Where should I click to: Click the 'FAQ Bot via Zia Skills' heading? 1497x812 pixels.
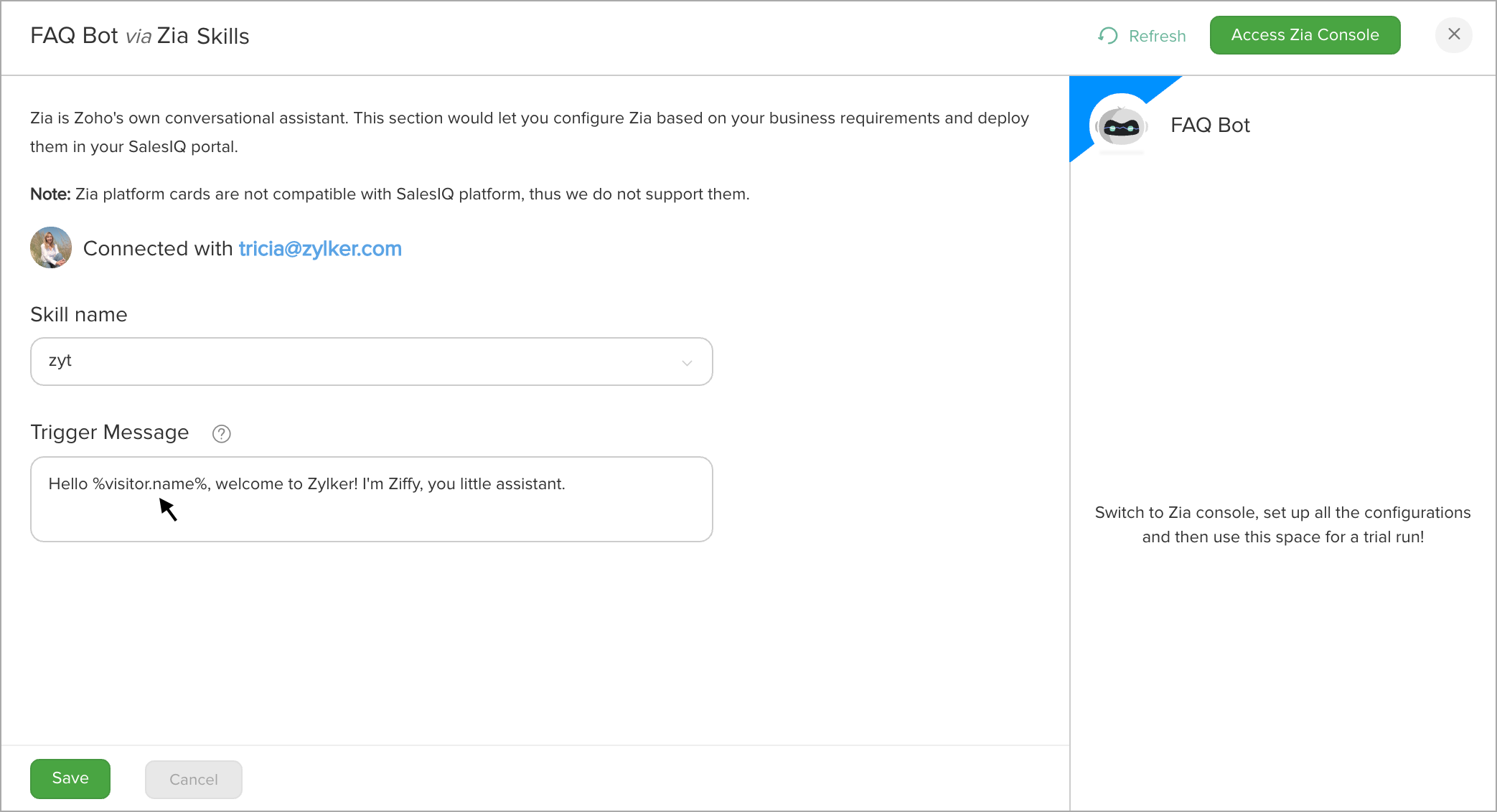point(140,36)
